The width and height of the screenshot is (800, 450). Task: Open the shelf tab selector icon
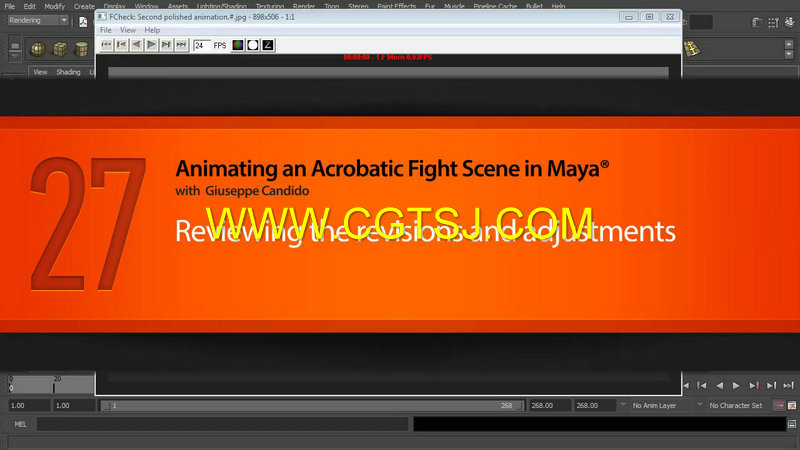(x=15, y=46)
